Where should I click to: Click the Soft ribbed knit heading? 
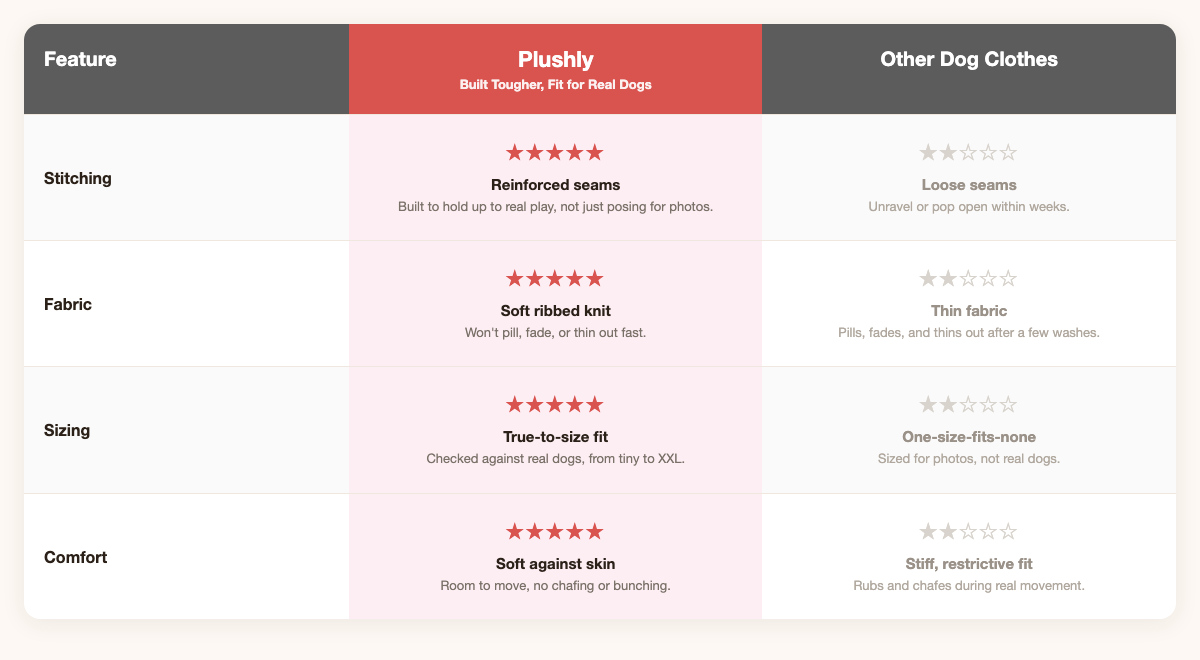(555, 311)
